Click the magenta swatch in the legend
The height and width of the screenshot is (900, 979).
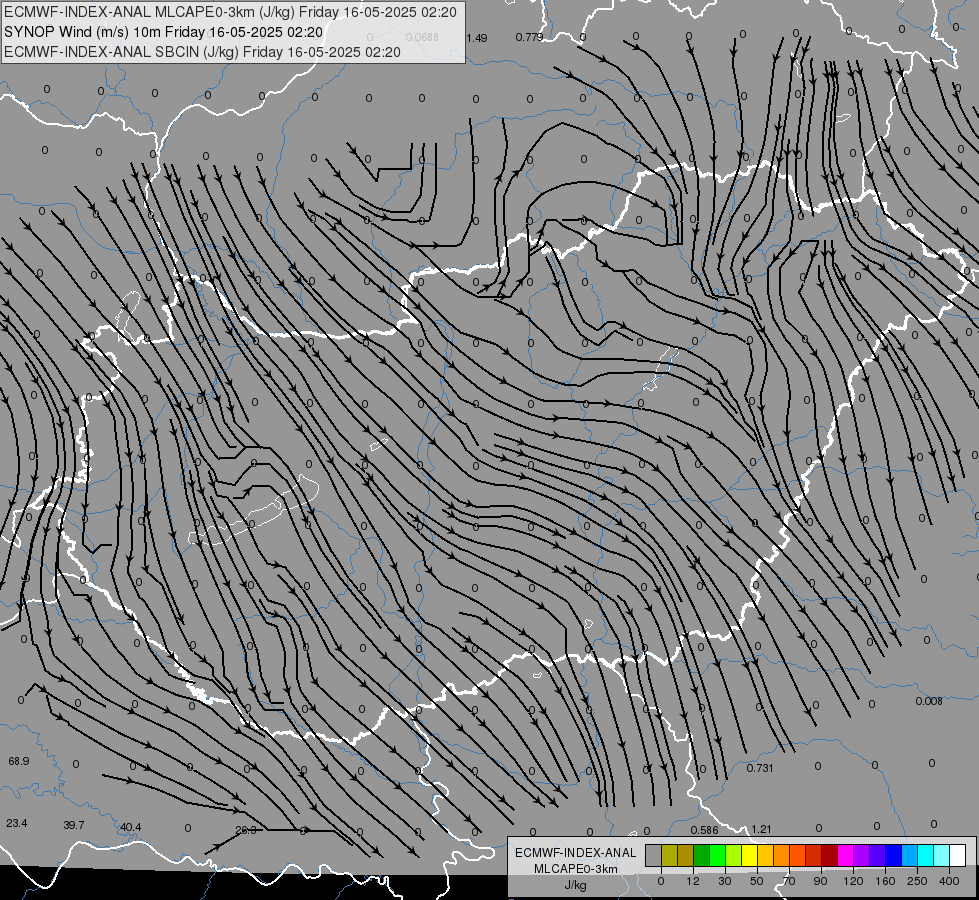(x=845, y=855)
